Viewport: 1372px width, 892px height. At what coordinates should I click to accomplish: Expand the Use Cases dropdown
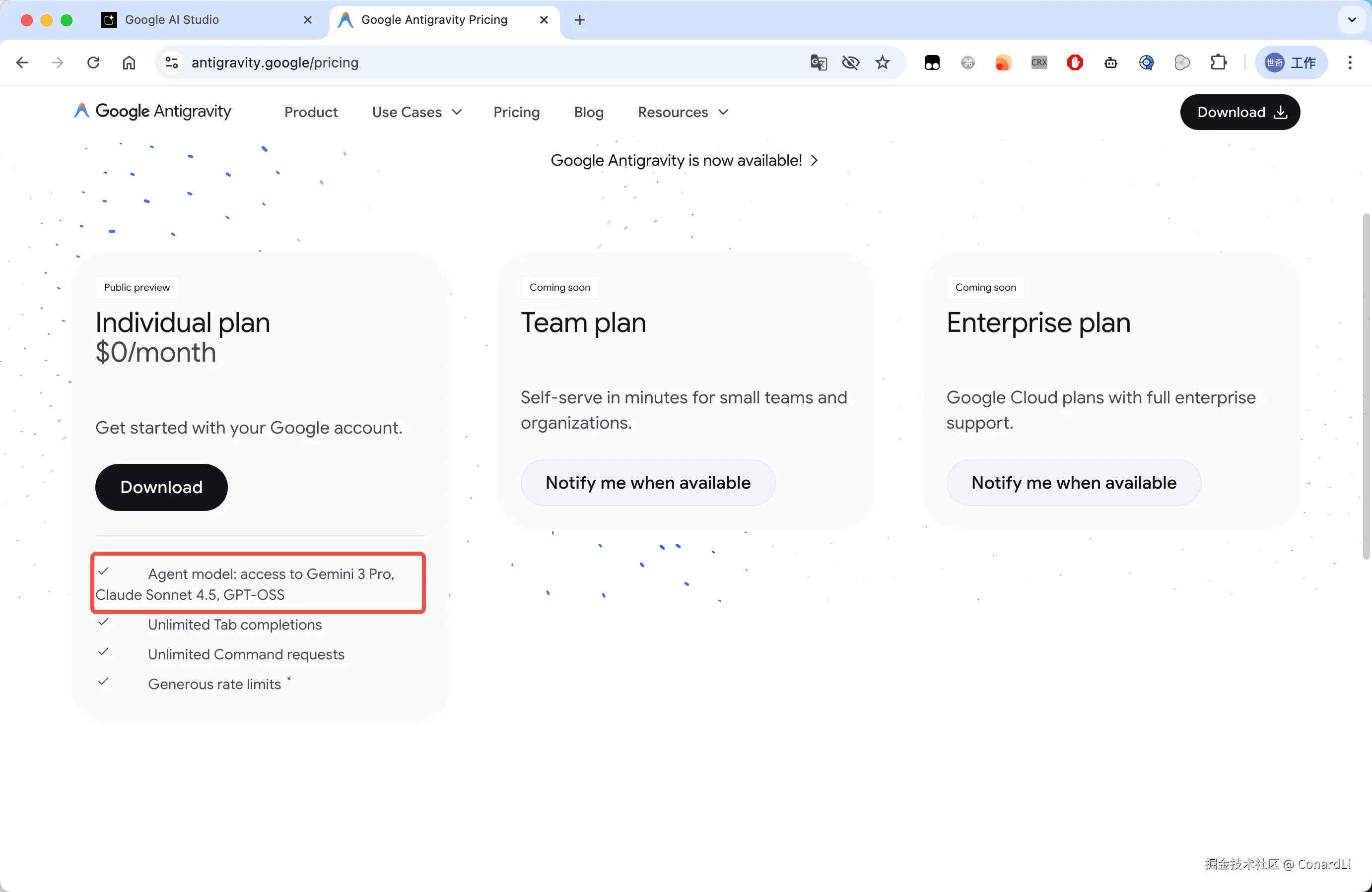tap(417, 112)
